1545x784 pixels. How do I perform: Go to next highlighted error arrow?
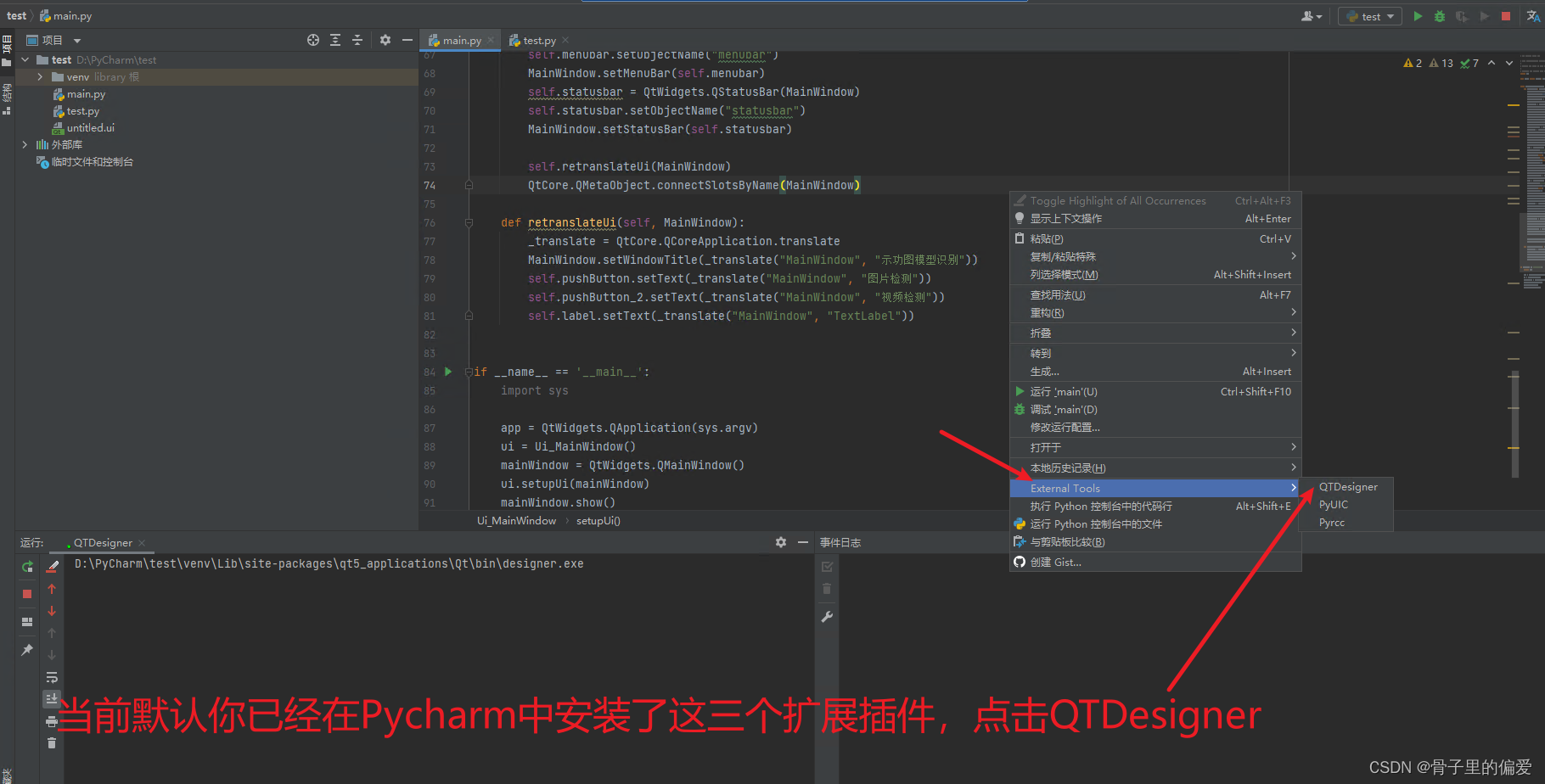click(1508, 63)
